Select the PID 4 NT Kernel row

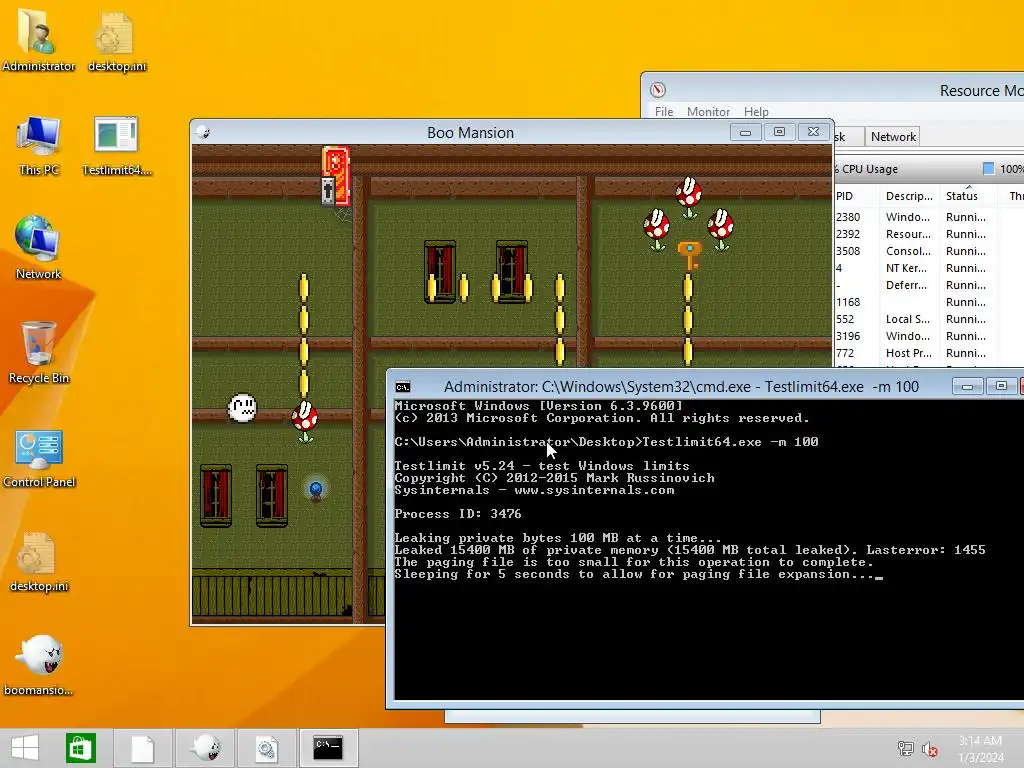[929, 268]
